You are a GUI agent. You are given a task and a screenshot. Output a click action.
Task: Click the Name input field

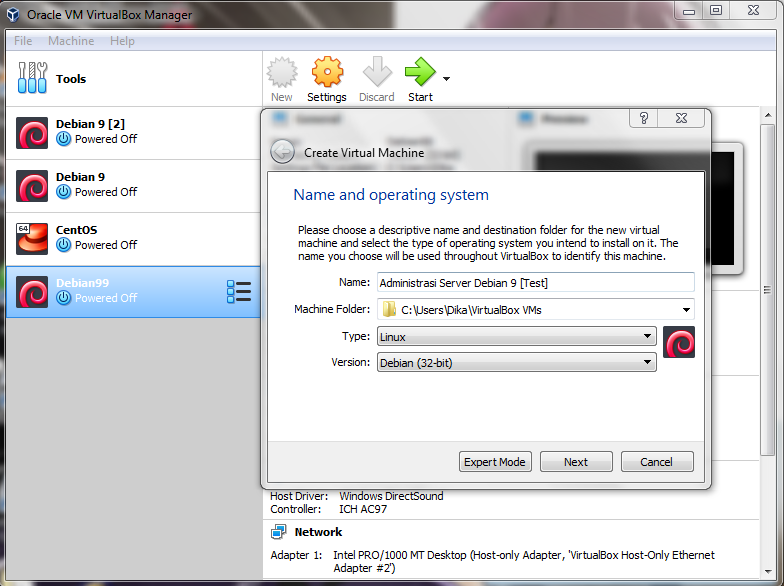point(536,282)
